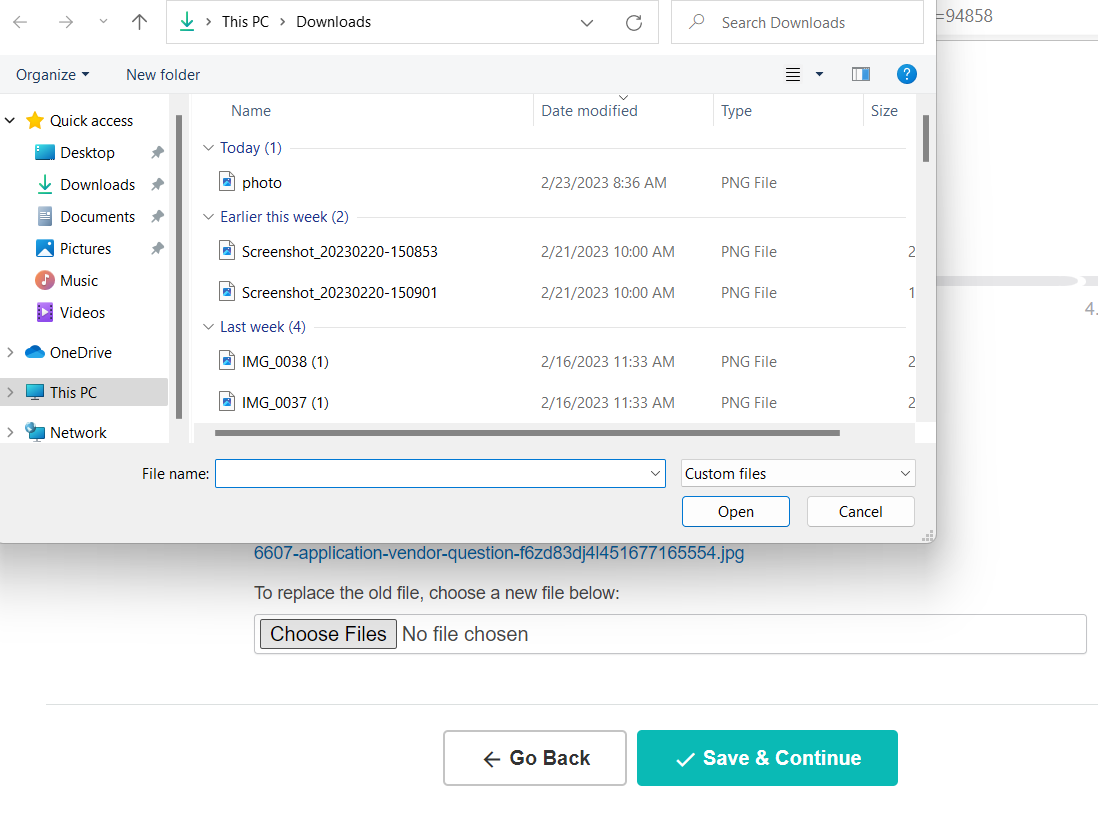Image resolution: width=1098 pixels, height=813 pixels.
Task: Select Pictures in the navigation pane
Action: [85, 249]
